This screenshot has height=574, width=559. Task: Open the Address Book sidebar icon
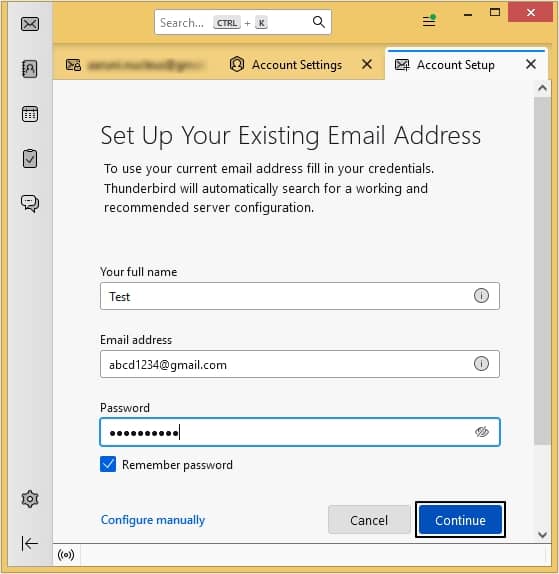[x=30, y=69]
